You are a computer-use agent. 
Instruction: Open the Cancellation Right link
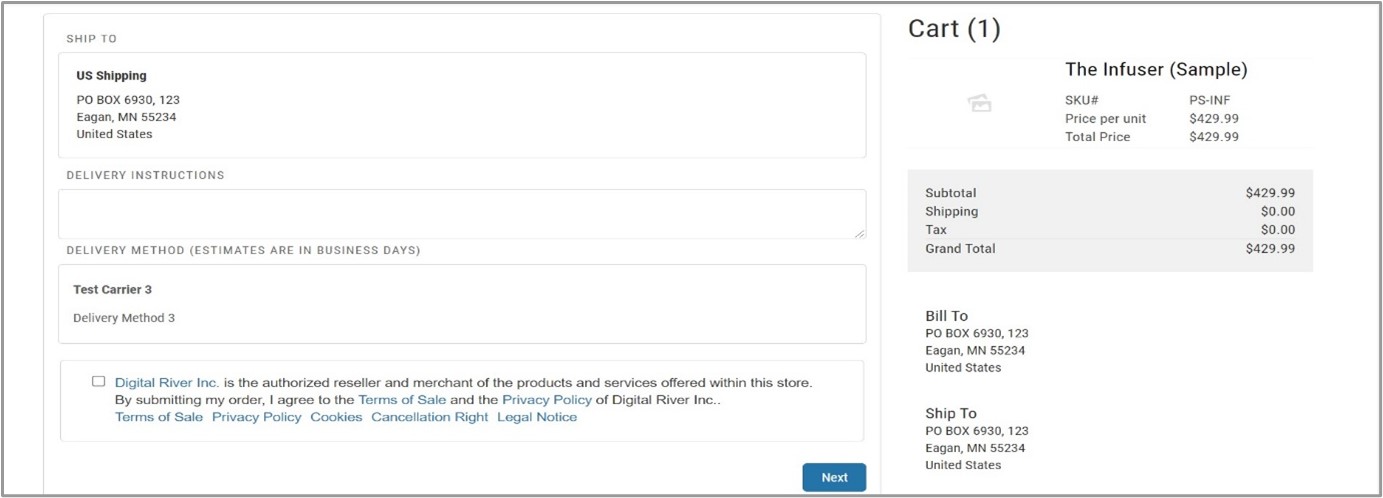pyautogui.click(x=430, y=417)
